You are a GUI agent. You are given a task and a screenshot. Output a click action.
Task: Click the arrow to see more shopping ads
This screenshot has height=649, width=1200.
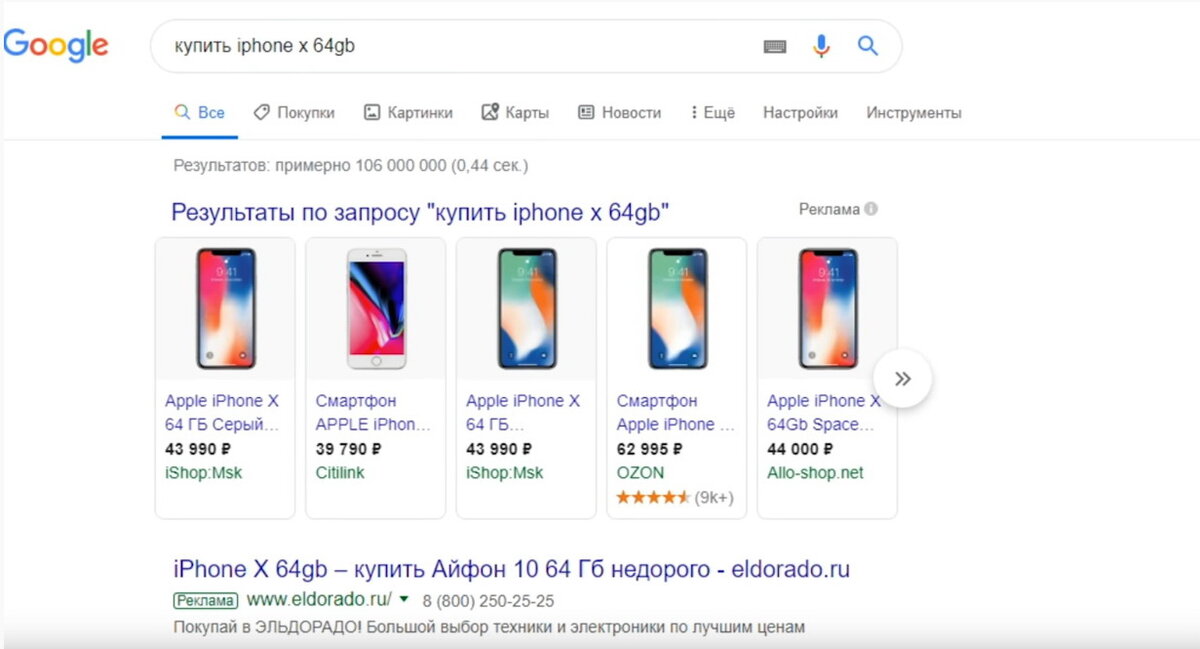point(903,378)
